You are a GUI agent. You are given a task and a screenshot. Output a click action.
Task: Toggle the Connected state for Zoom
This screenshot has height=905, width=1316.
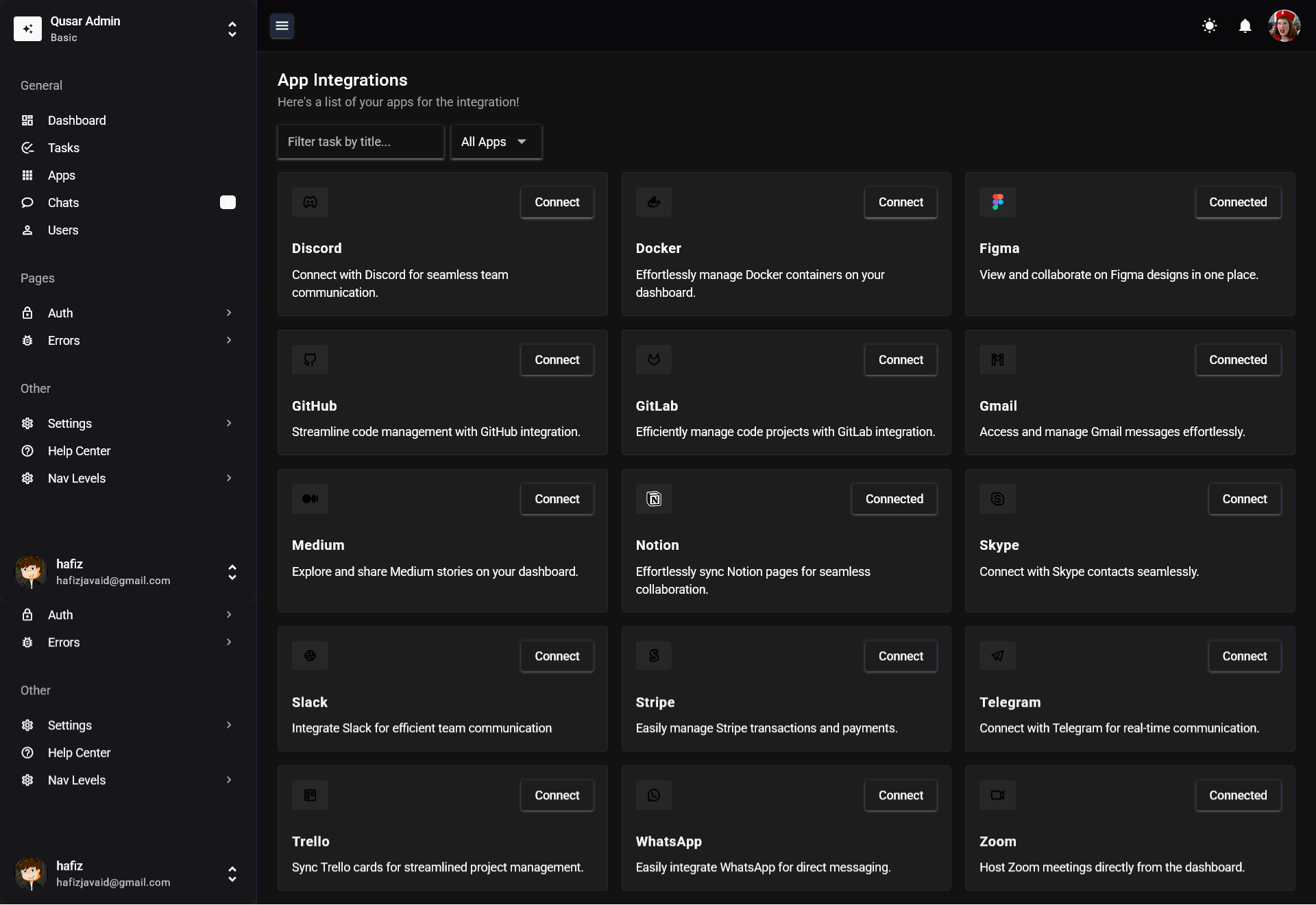(1237, 795)
